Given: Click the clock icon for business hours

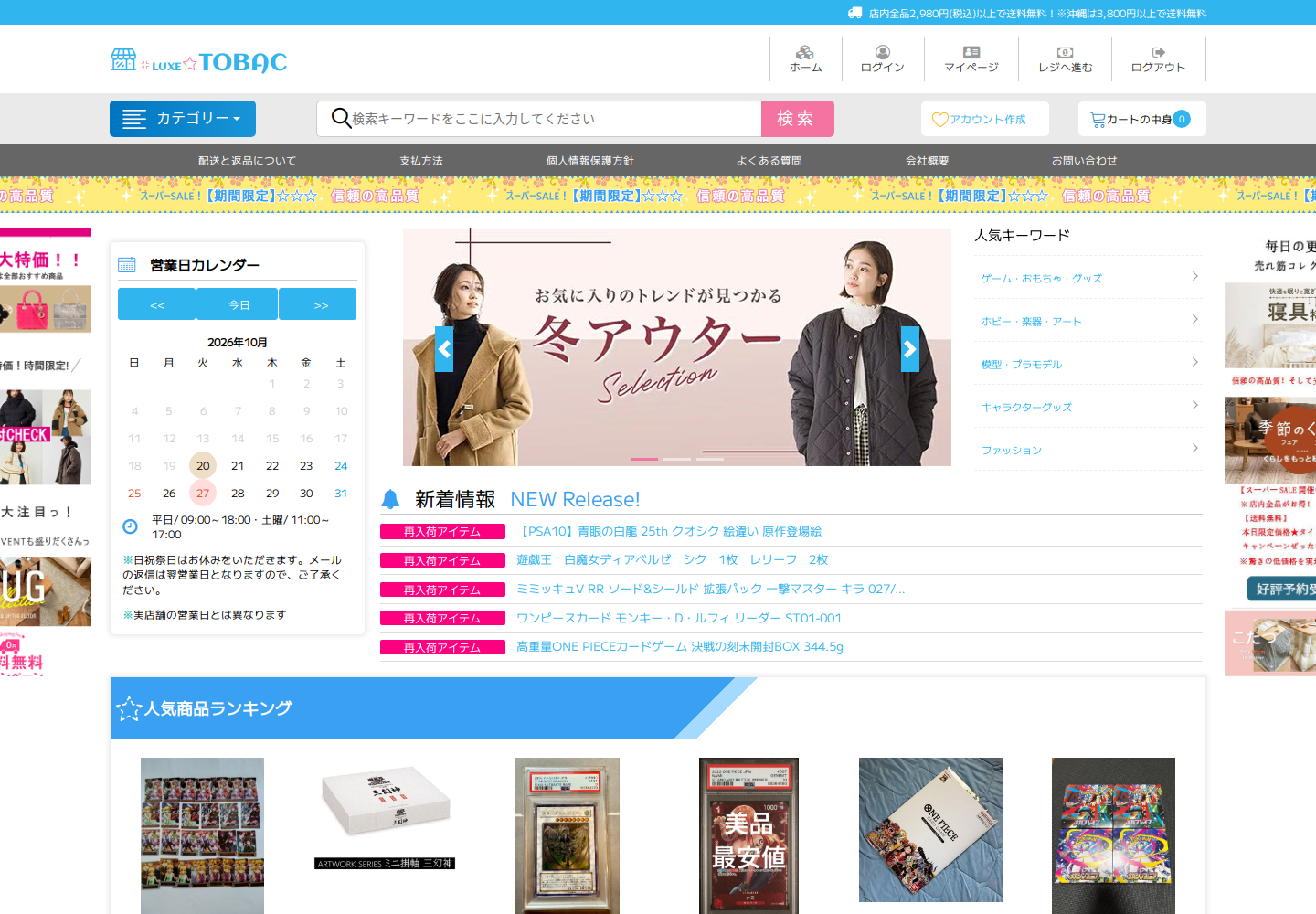Looking at the screenshot, I should pos(131,526).
